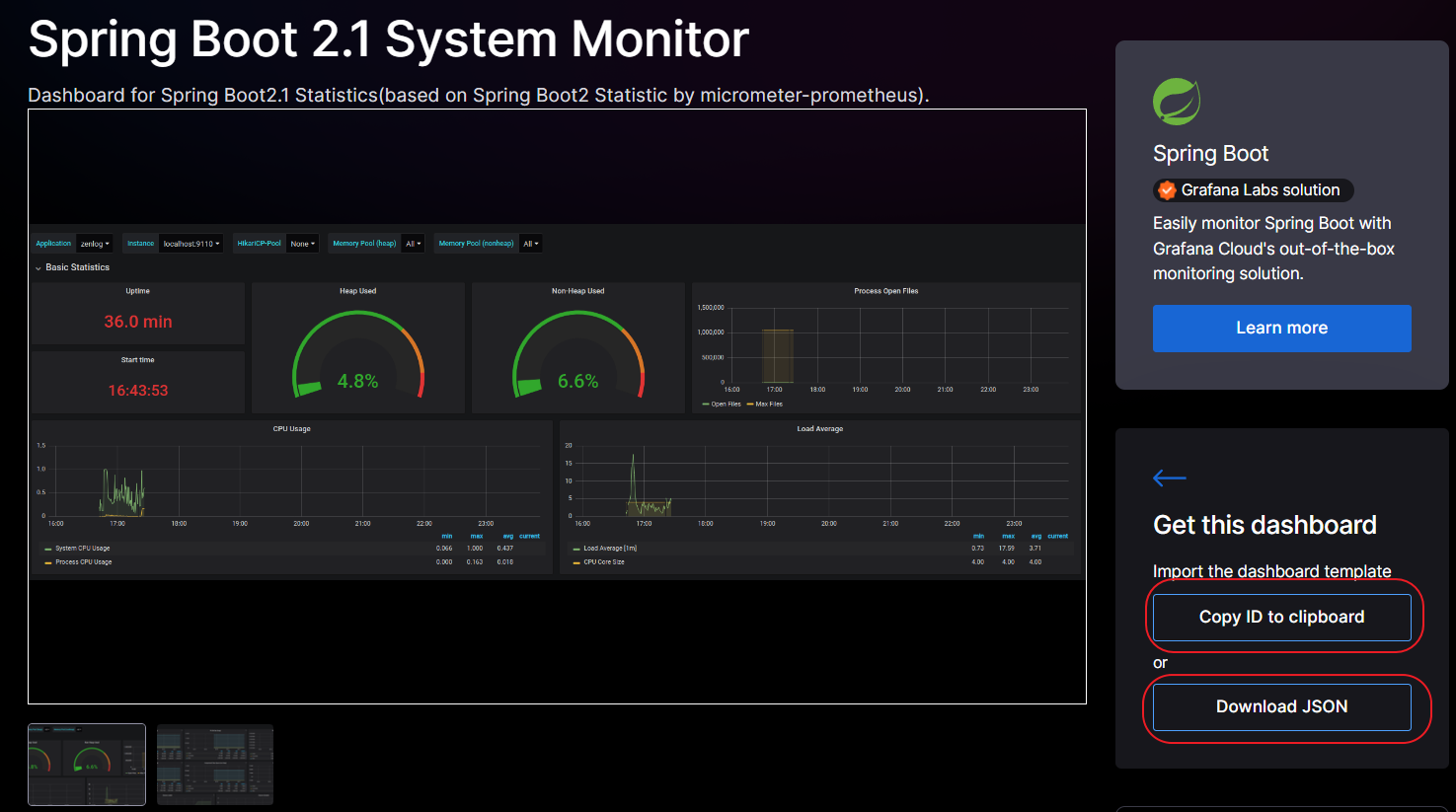
Task: Click the Start time value 16:43:53
Action: pyautogui.click(x=138, y=391)
